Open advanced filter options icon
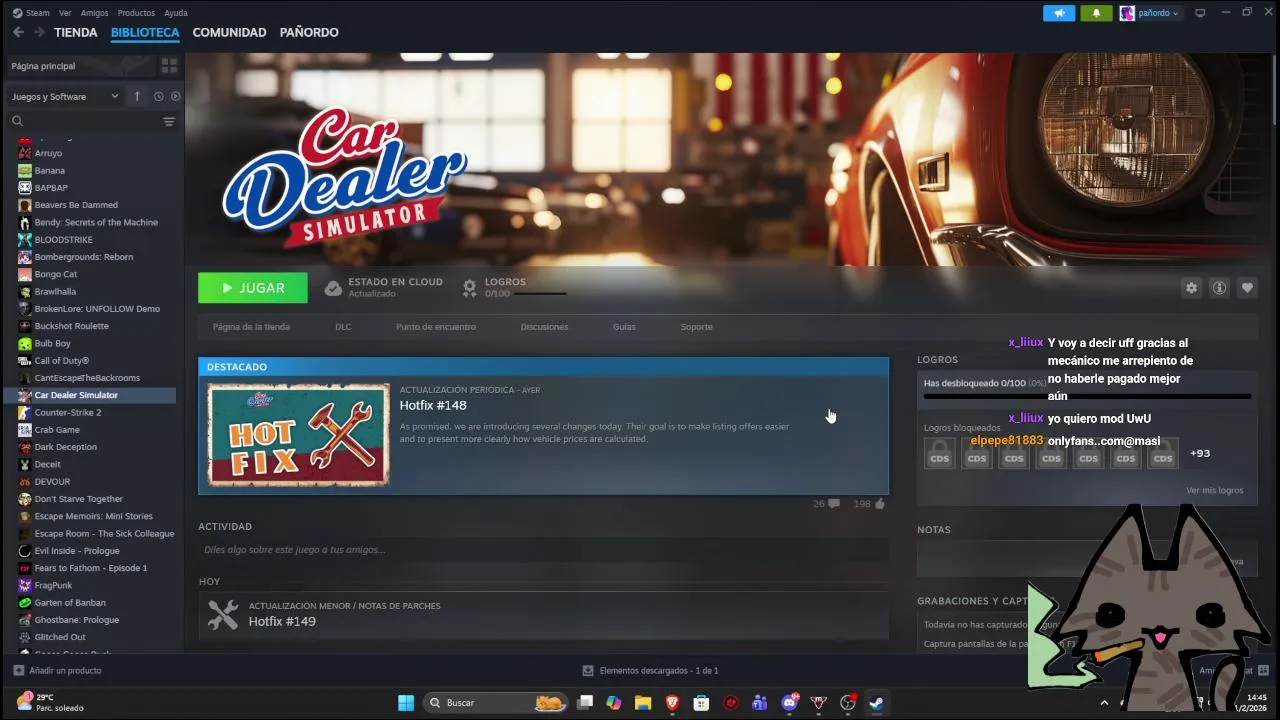1280x720 pixels. [169, 121]
